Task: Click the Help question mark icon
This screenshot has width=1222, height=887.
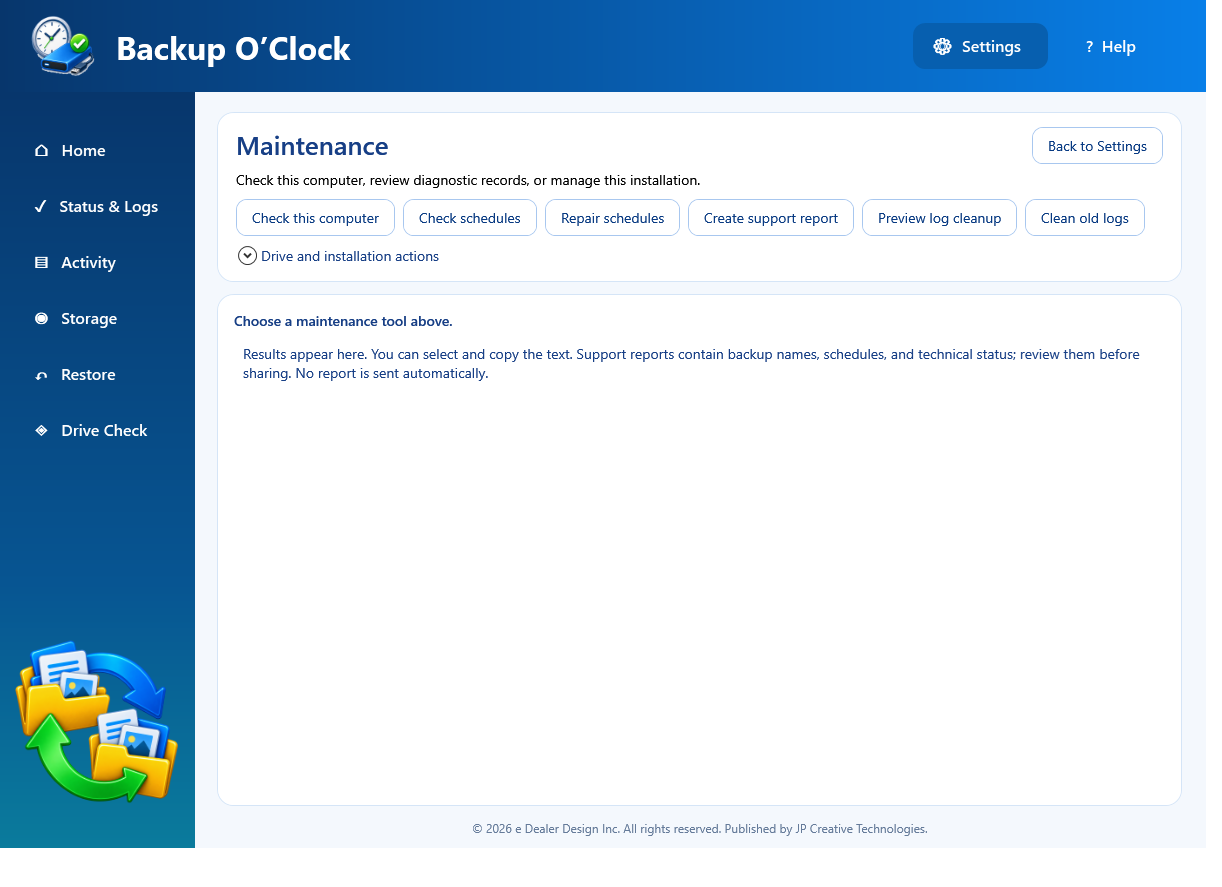Action: point(1089,47)
